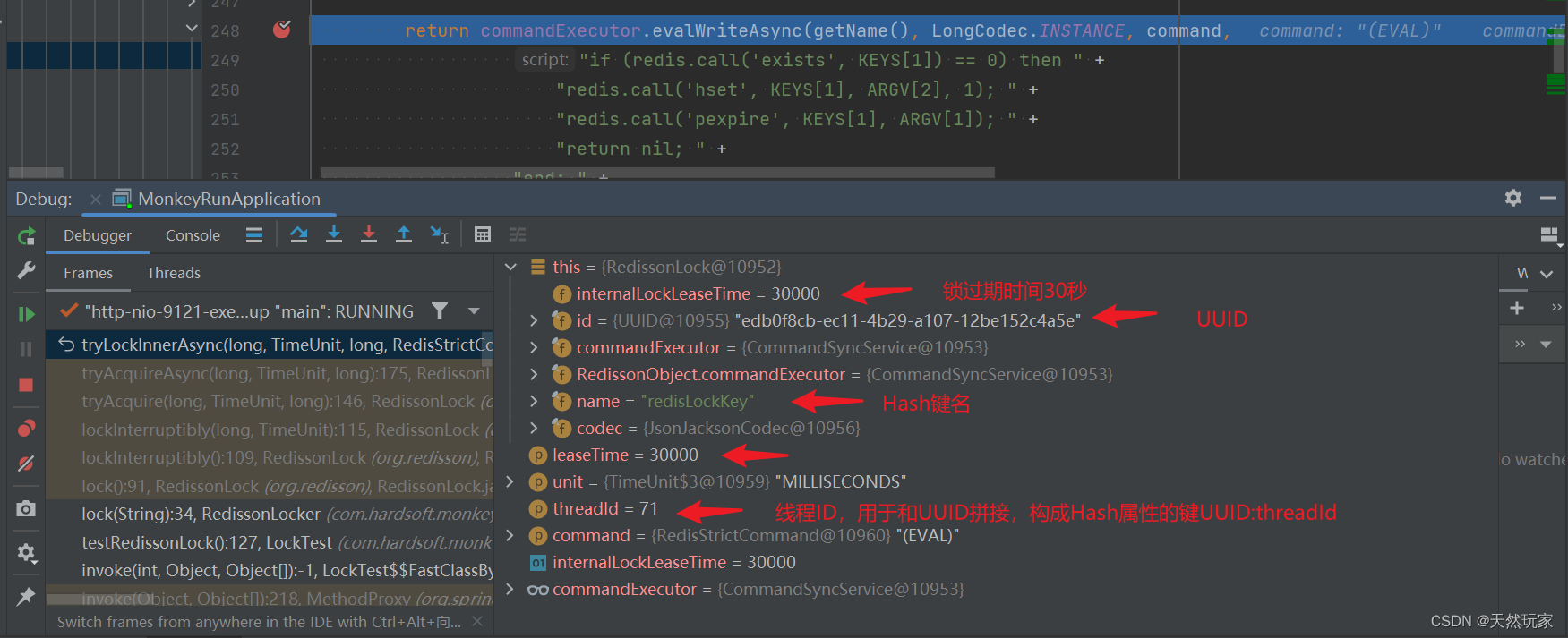
Task: Open the wrench debugger settings icon
Action: (26, 271)
